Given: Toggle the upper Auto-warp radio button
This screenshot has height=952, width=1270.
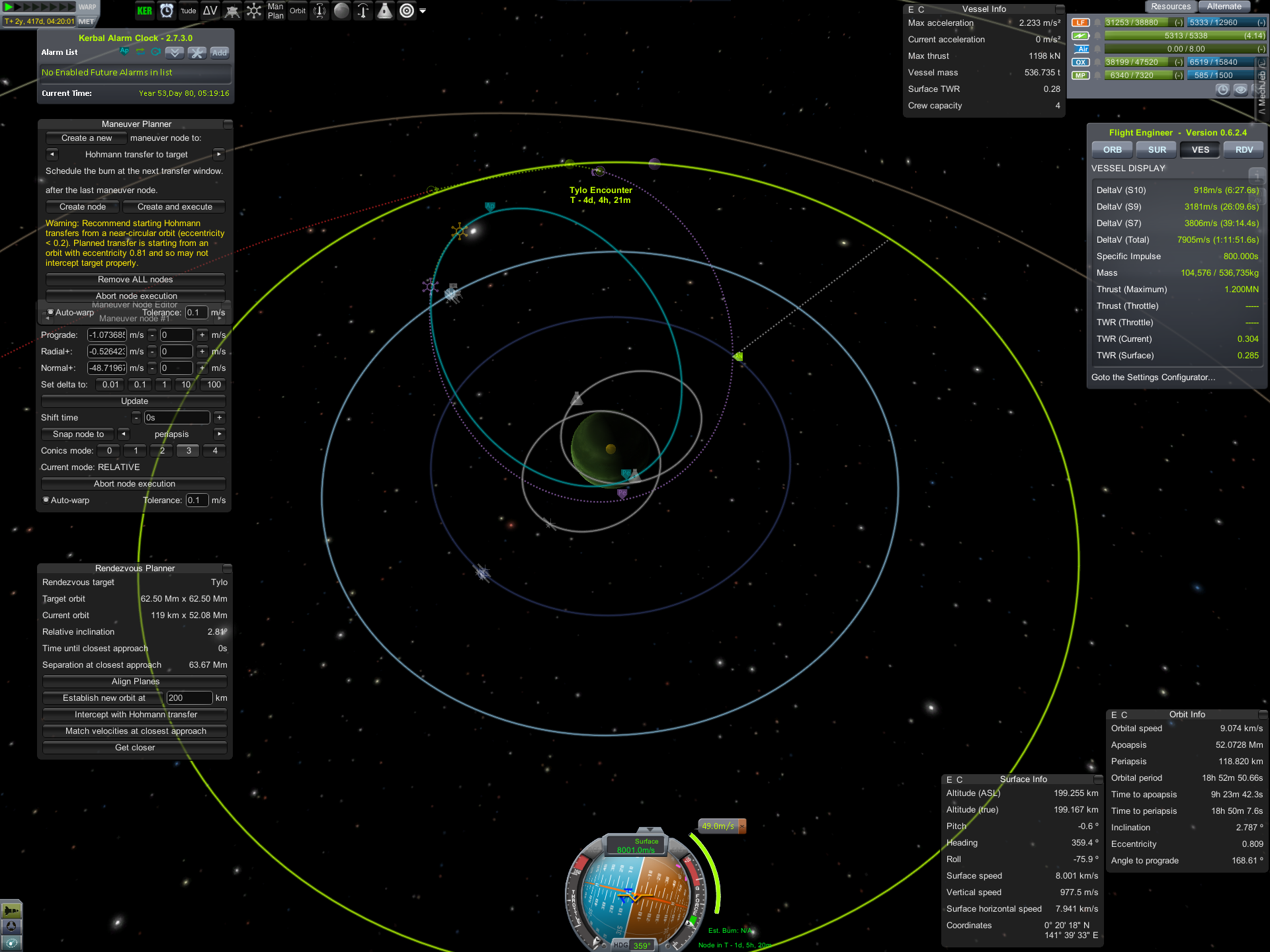Looking at the screenshot, I should coord(50,312).
